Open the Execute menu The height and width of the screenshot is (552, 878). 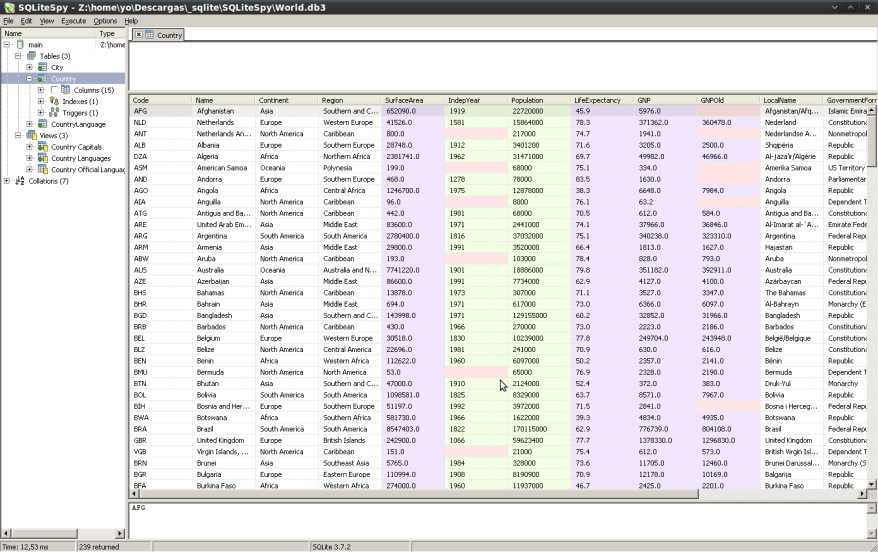point(73,20)
